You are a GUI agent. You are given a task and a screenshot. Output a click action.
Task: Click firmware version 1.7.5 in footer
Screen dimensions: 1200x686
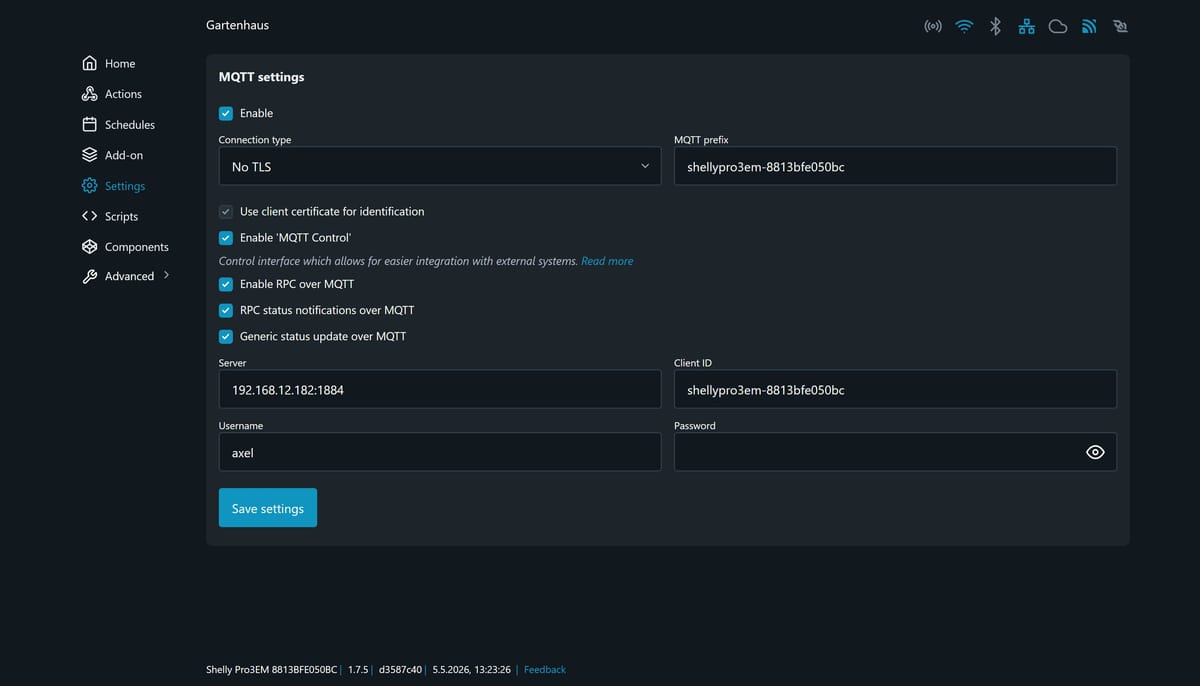pyautogui.click(x=358, y=670)
